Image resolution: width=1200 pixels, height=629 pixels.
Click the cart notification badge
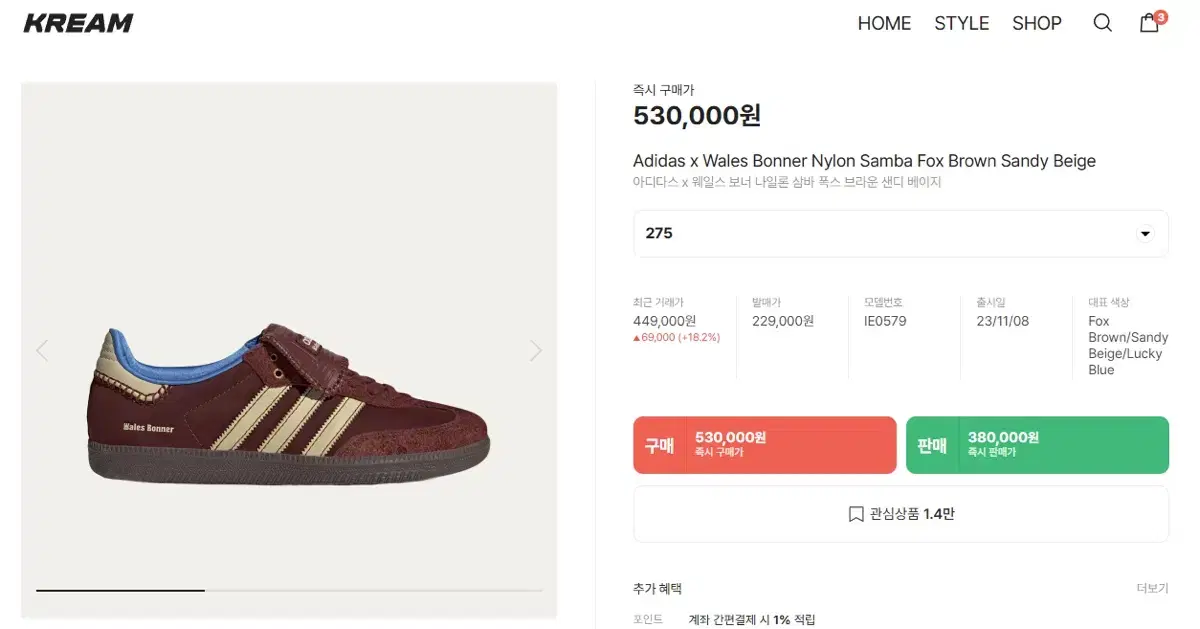pyautogui.click(x=1160, y=16)
